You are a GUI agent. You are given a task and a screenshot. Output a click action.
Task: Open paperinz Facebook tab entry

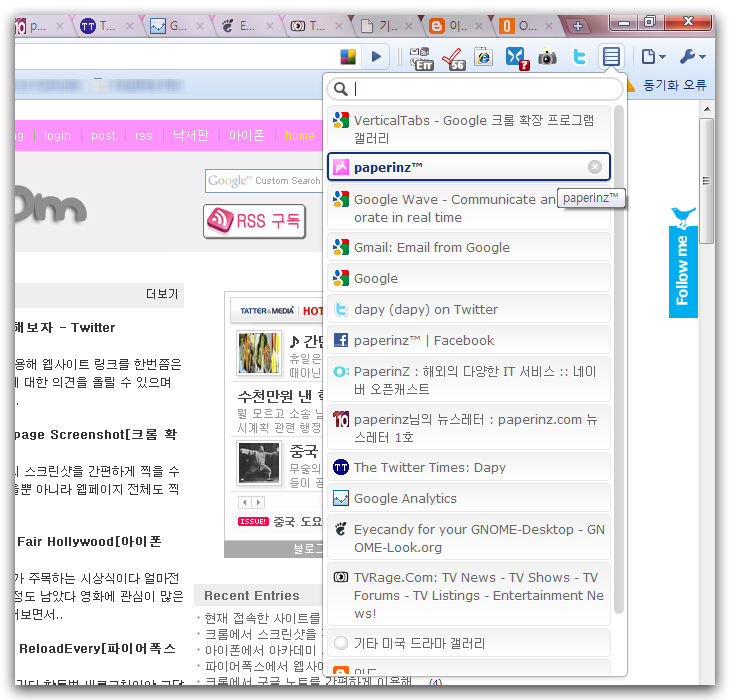[x=469, y=340]
